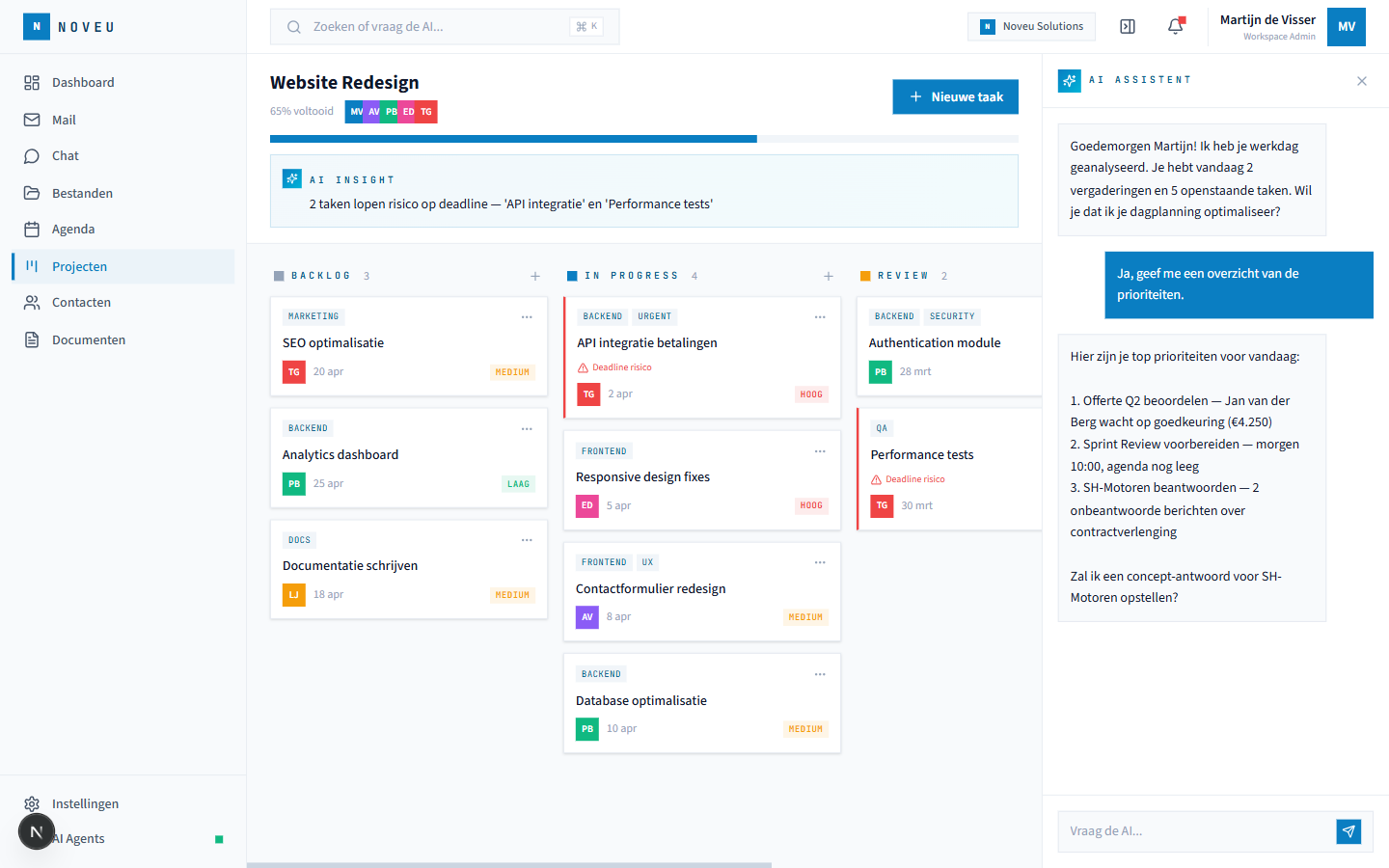Open the Authentication module card
This screenshot has width=1389, height=868.
[935, 343]
